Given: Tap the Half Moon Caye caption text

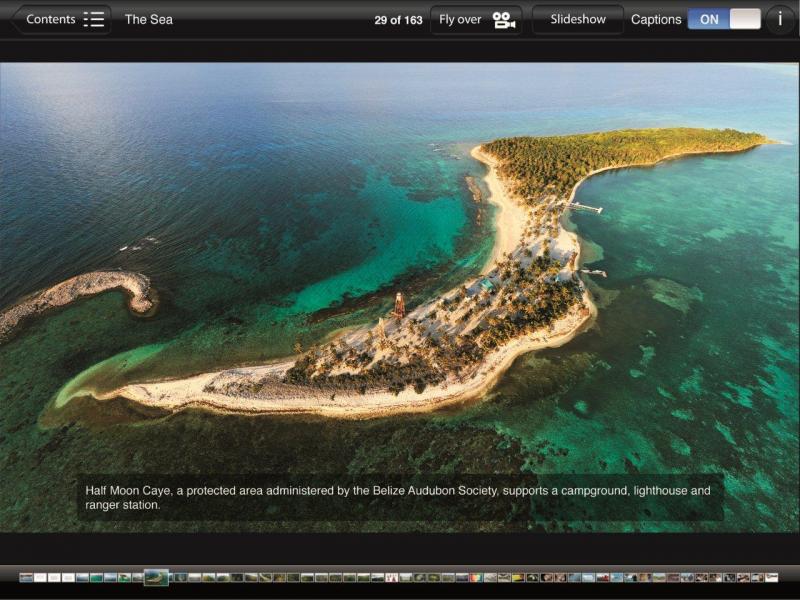Looking at the screenshot, I should pos(397,497).
